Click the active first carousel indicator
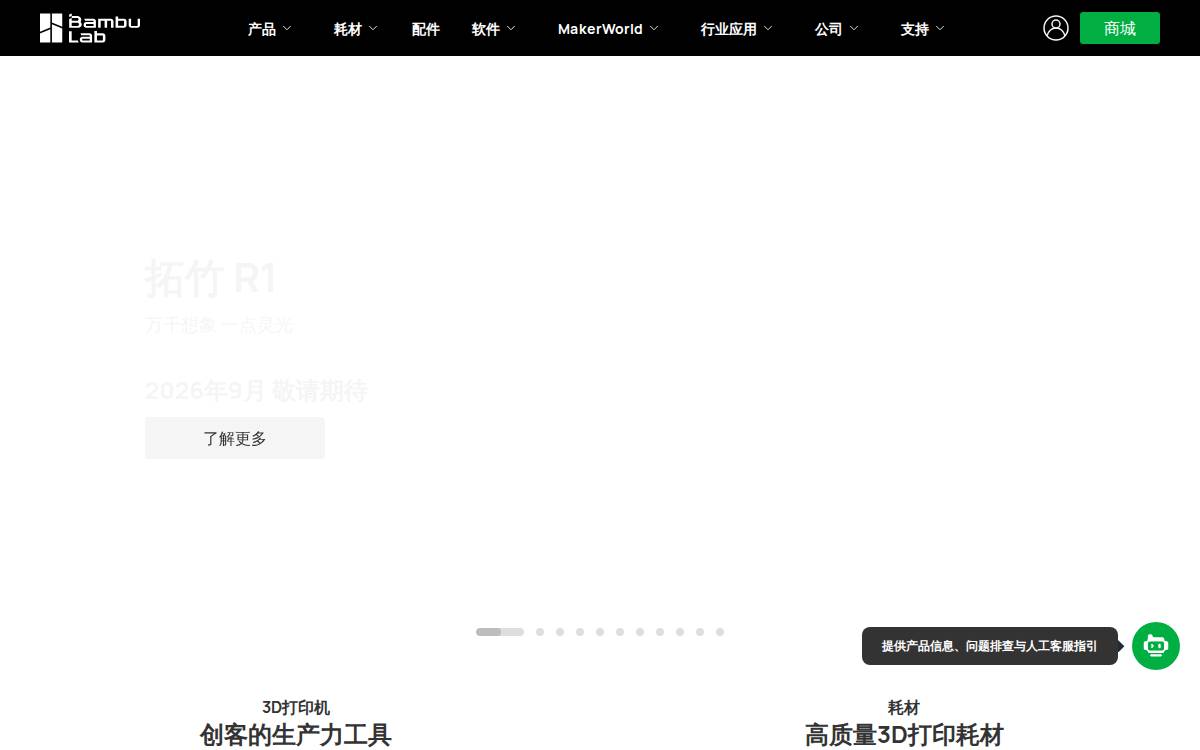Screen dimensions: 1200x750 (x=500, y=632)
